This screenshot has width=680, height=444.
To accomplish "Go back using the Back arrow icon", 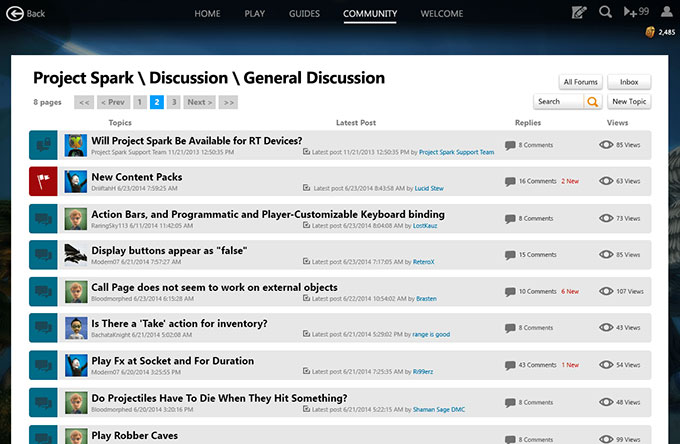I will click(x=15, y=13).
